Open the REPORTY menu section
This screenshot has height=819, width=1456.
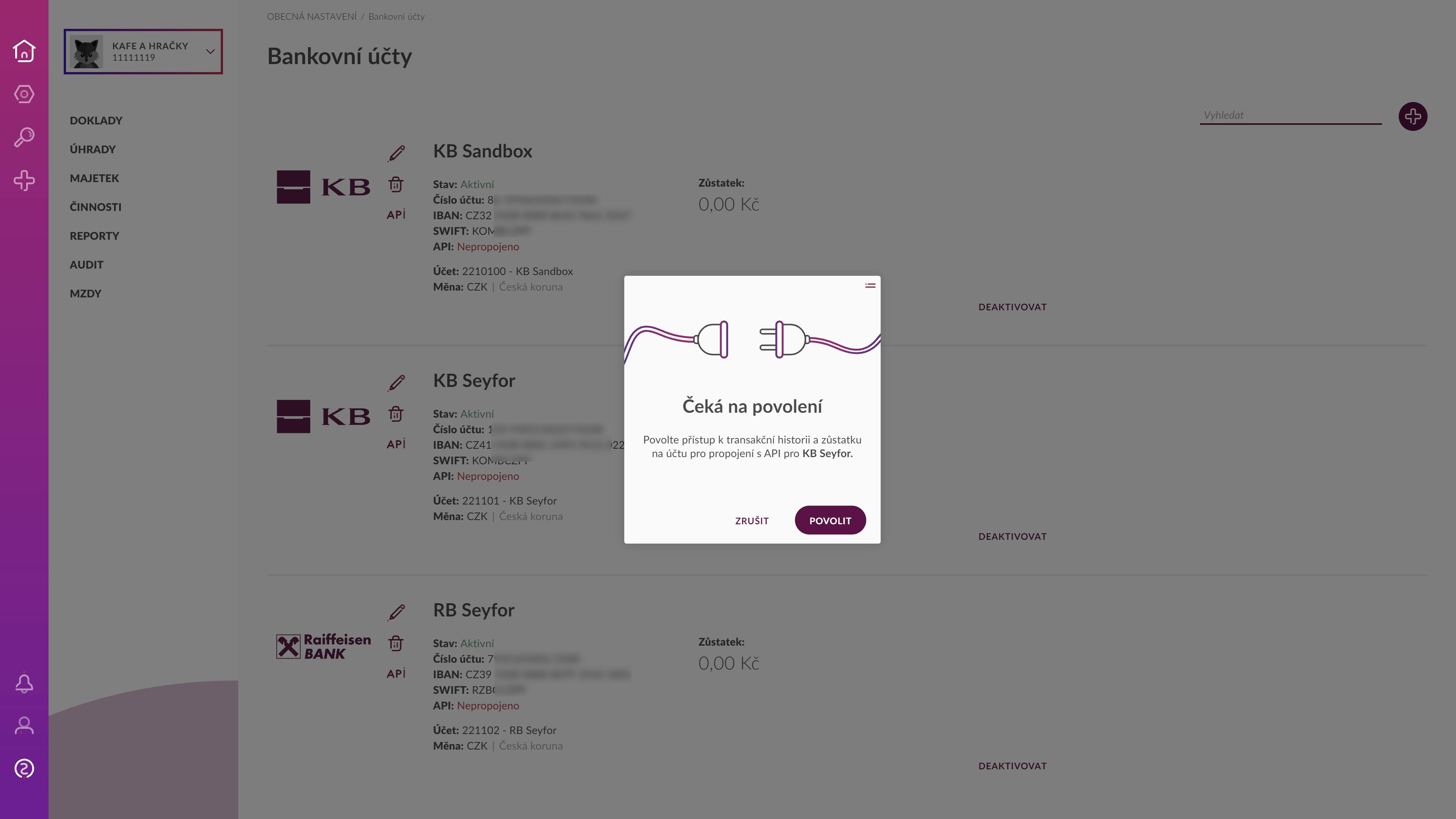pyautogui.click(x=94, y=236)
